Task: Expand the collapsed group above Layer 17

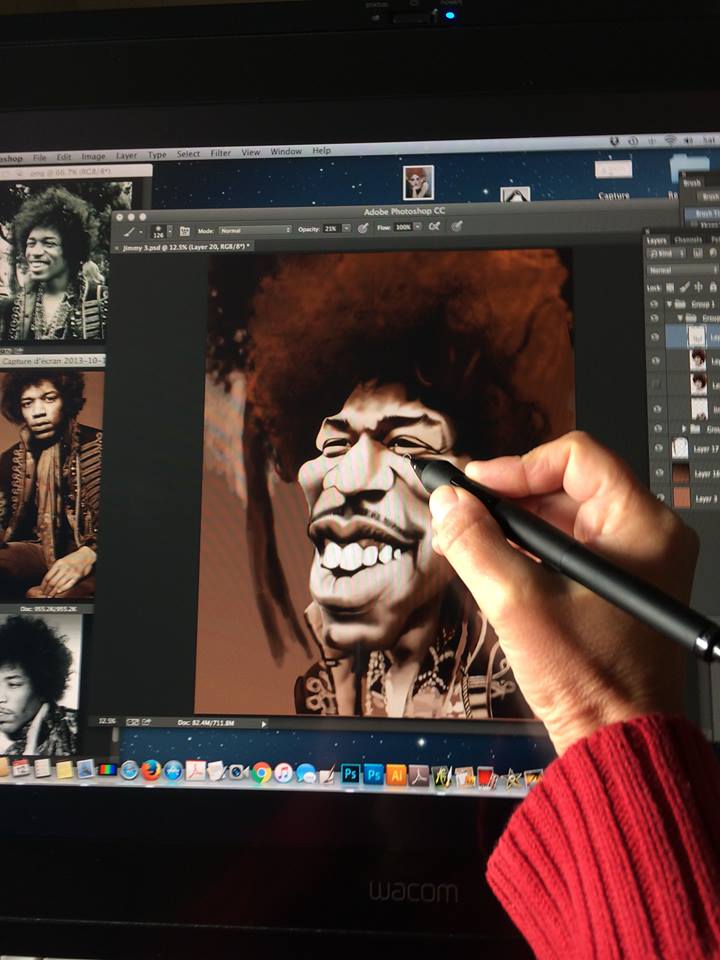Action: tap(684, 429)
